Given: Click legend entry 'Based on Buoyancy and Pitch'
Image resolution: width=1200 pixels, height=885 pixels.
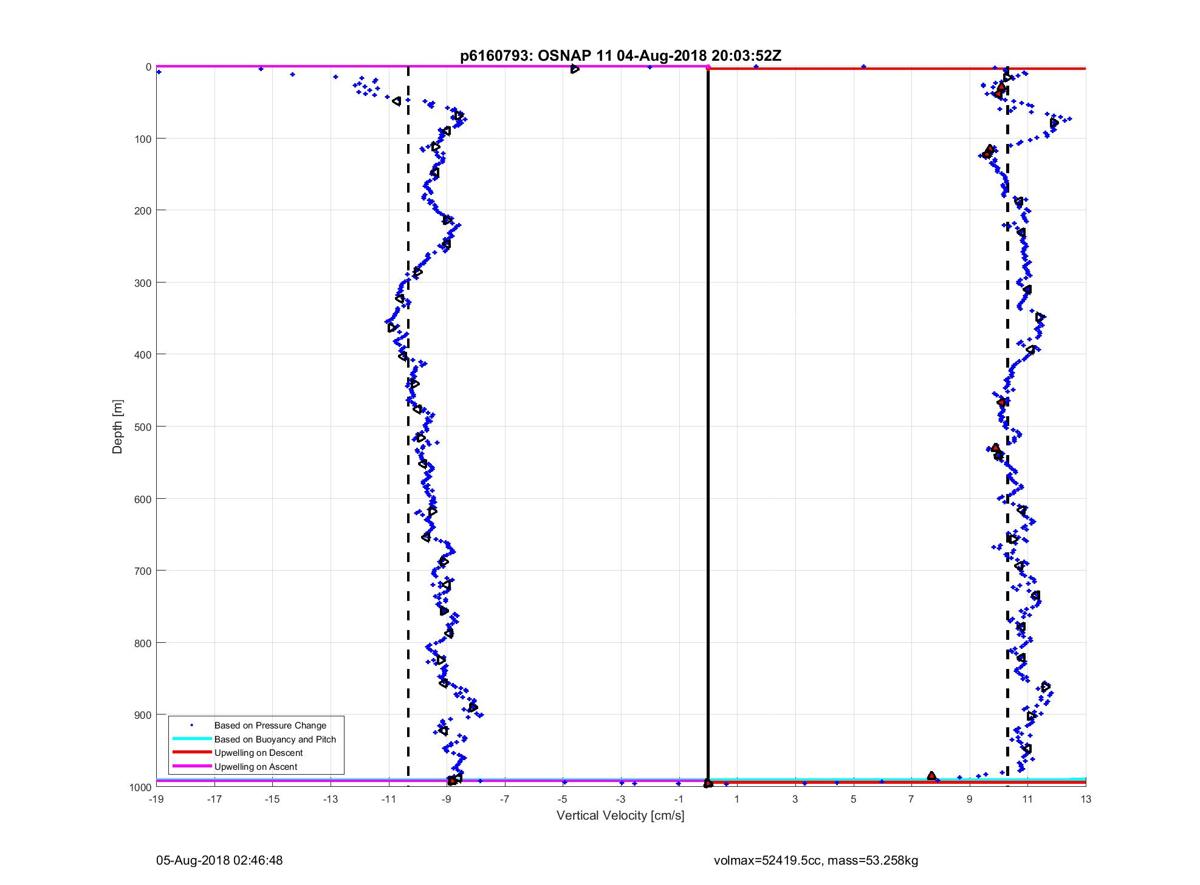Looking at the screenshot, I should 275,739.
